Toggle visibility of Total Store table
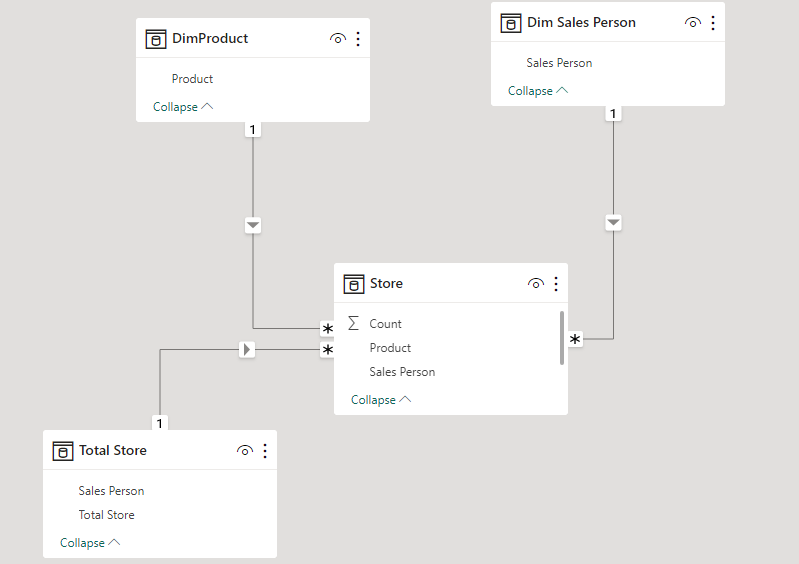 [245, 451]
